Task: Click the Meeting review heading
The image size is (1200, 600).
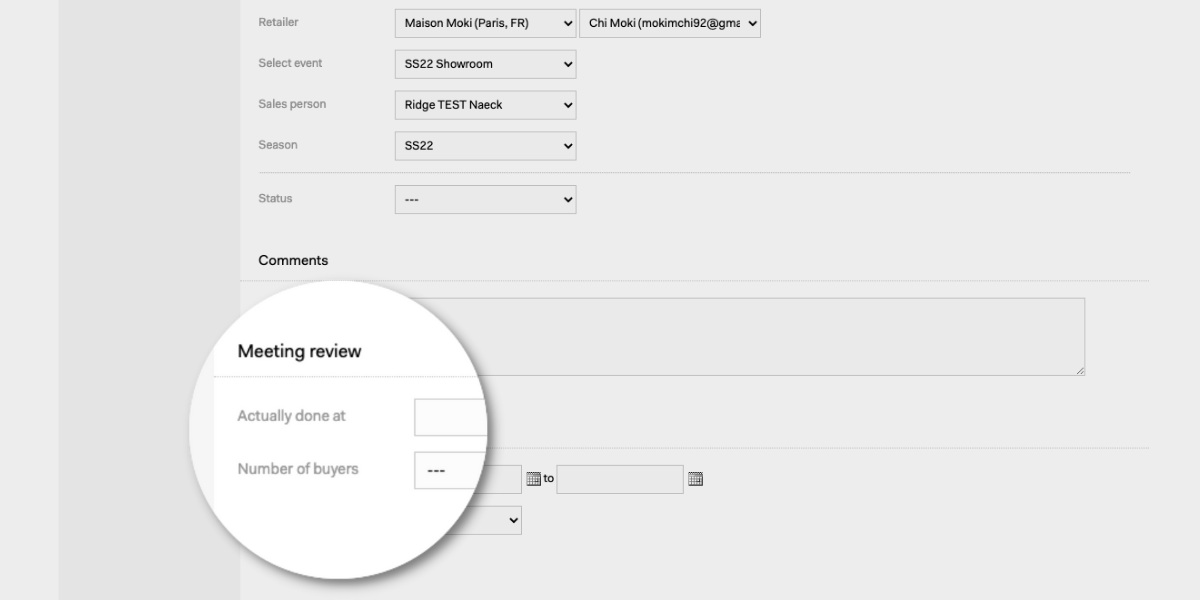Action: point(299,351)
